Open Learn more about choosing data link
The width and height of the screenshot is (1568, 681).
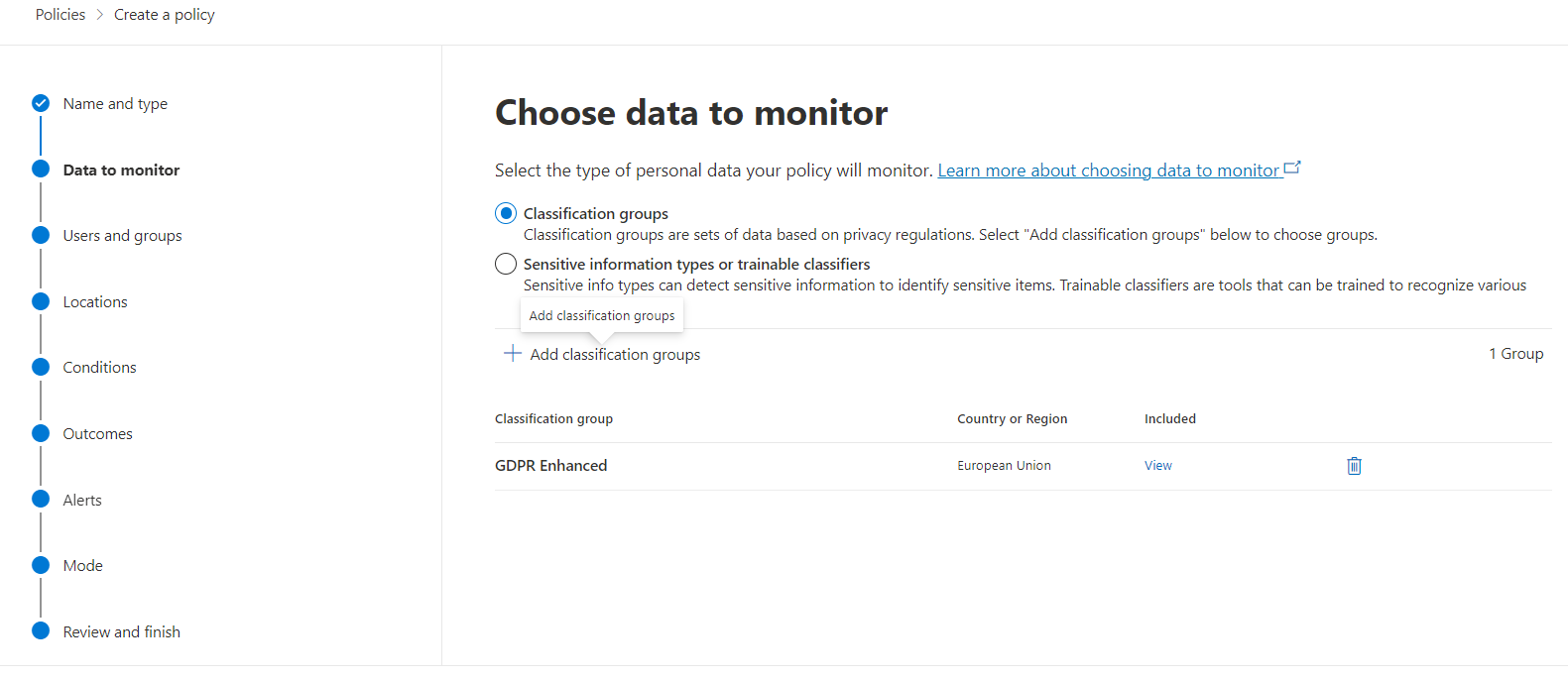(x=1108, y=170)
